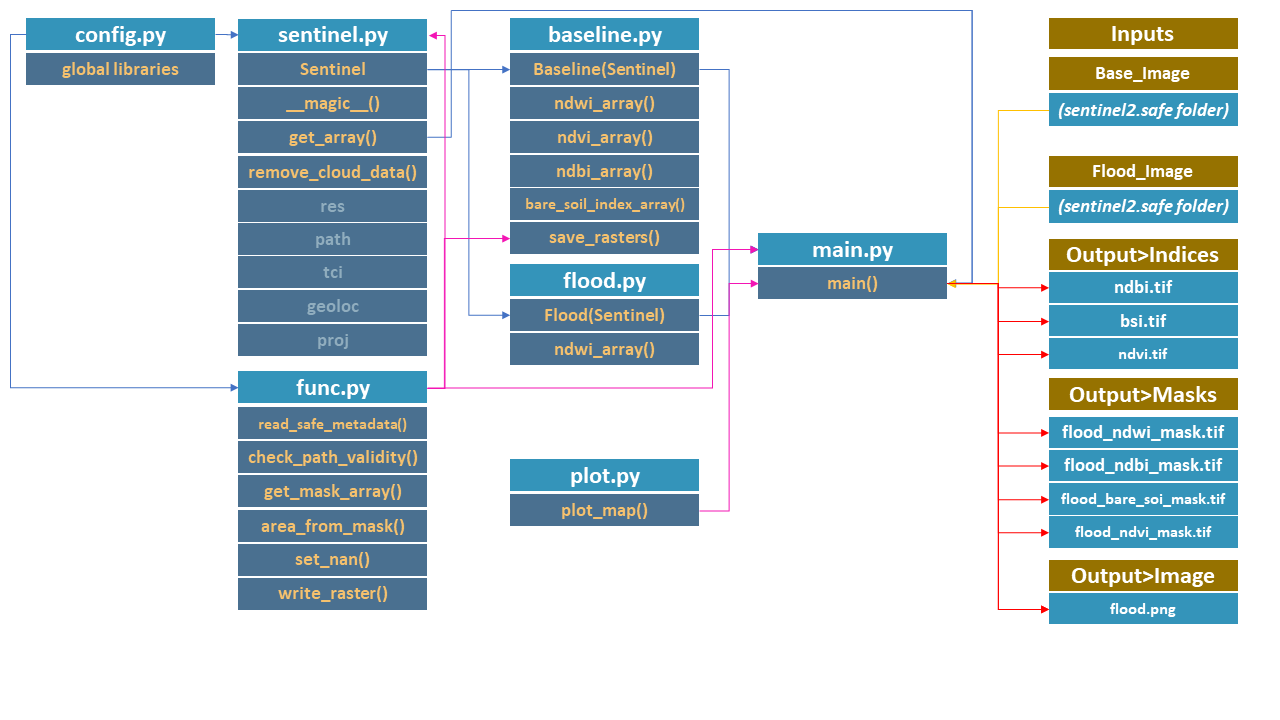Click the Output>Indices section header
This screenshot has width=1280, height=720.
tap(1143, 254)
